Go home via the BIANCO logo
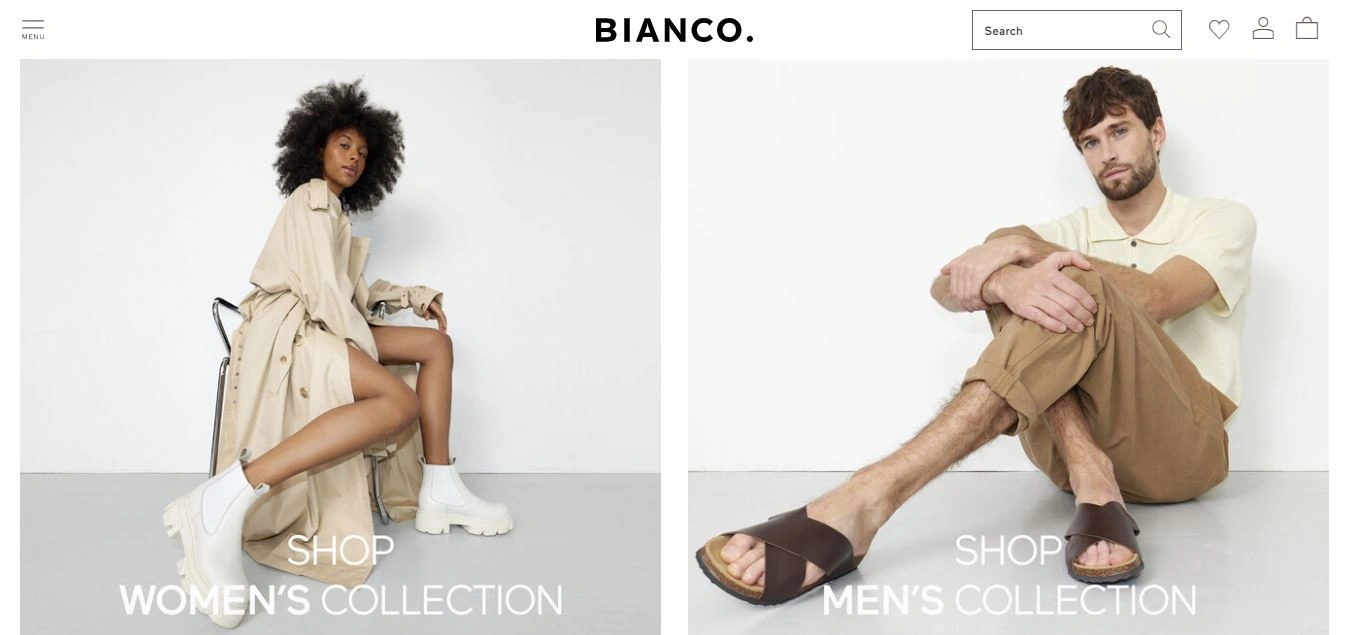Image resolution: width=1348 pixels, height=635 pixels. (674, 30)
